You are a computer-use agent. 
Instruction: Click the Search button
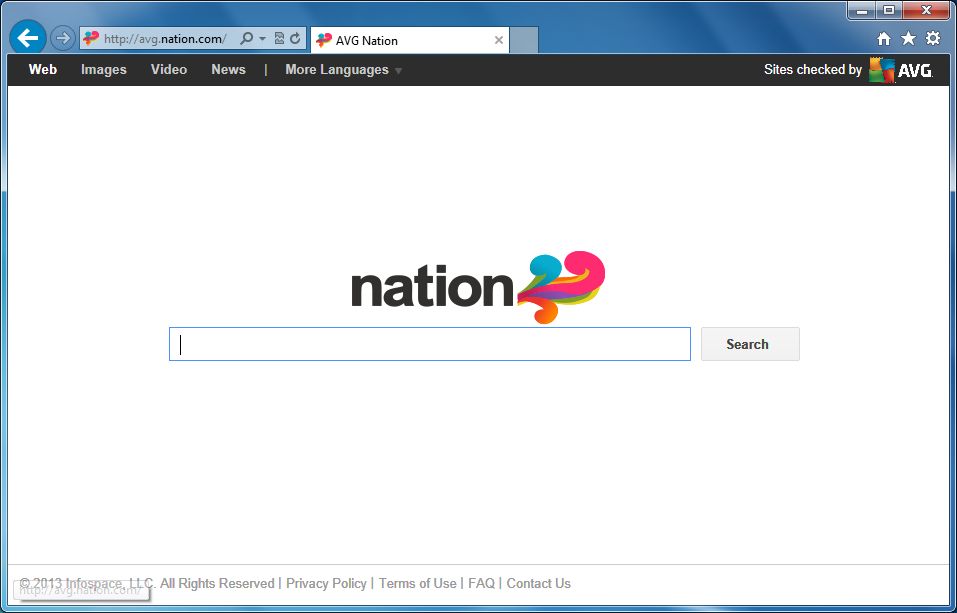pos(750,344)
